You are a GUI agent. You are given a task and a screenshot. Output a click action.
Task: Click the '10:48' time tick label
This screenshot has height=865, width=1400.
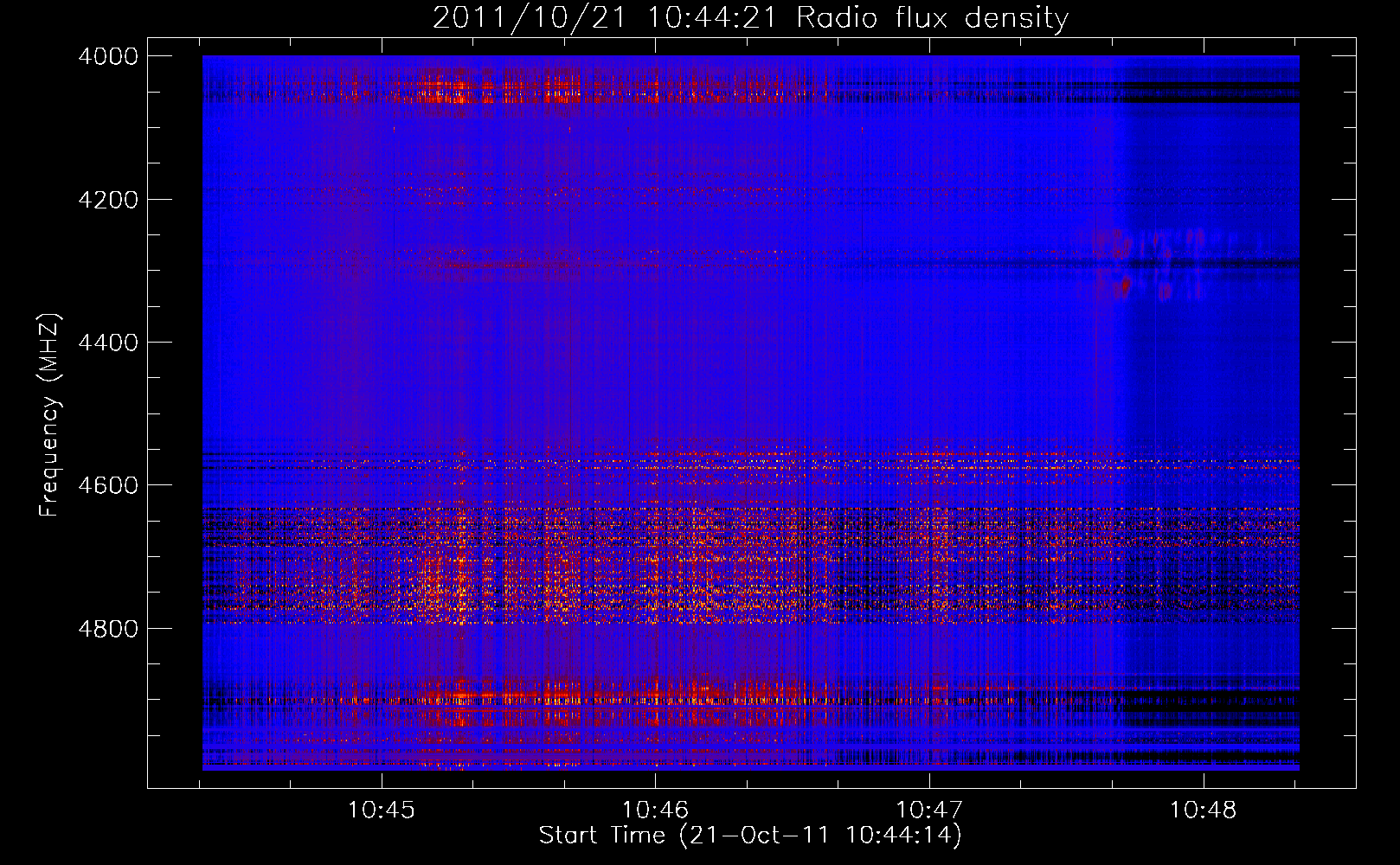[1204, 811]
